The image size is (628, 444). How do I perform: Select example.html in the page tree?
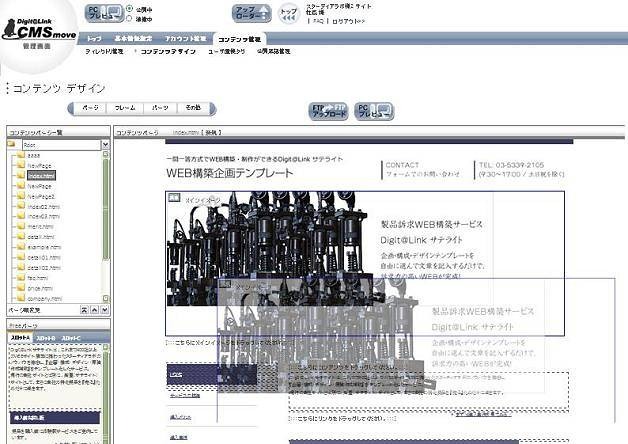(x=44, y=247)
